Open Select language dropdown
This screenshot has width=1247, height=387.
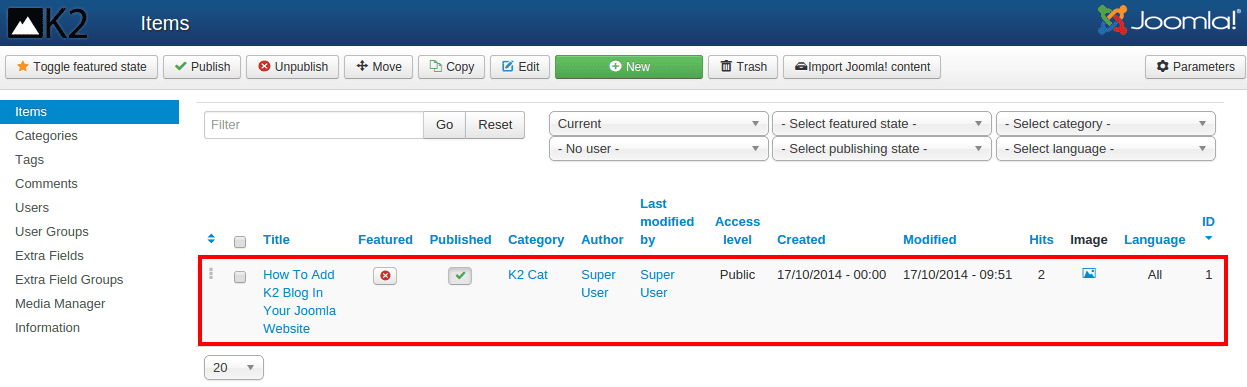[x=1106, y=149]
